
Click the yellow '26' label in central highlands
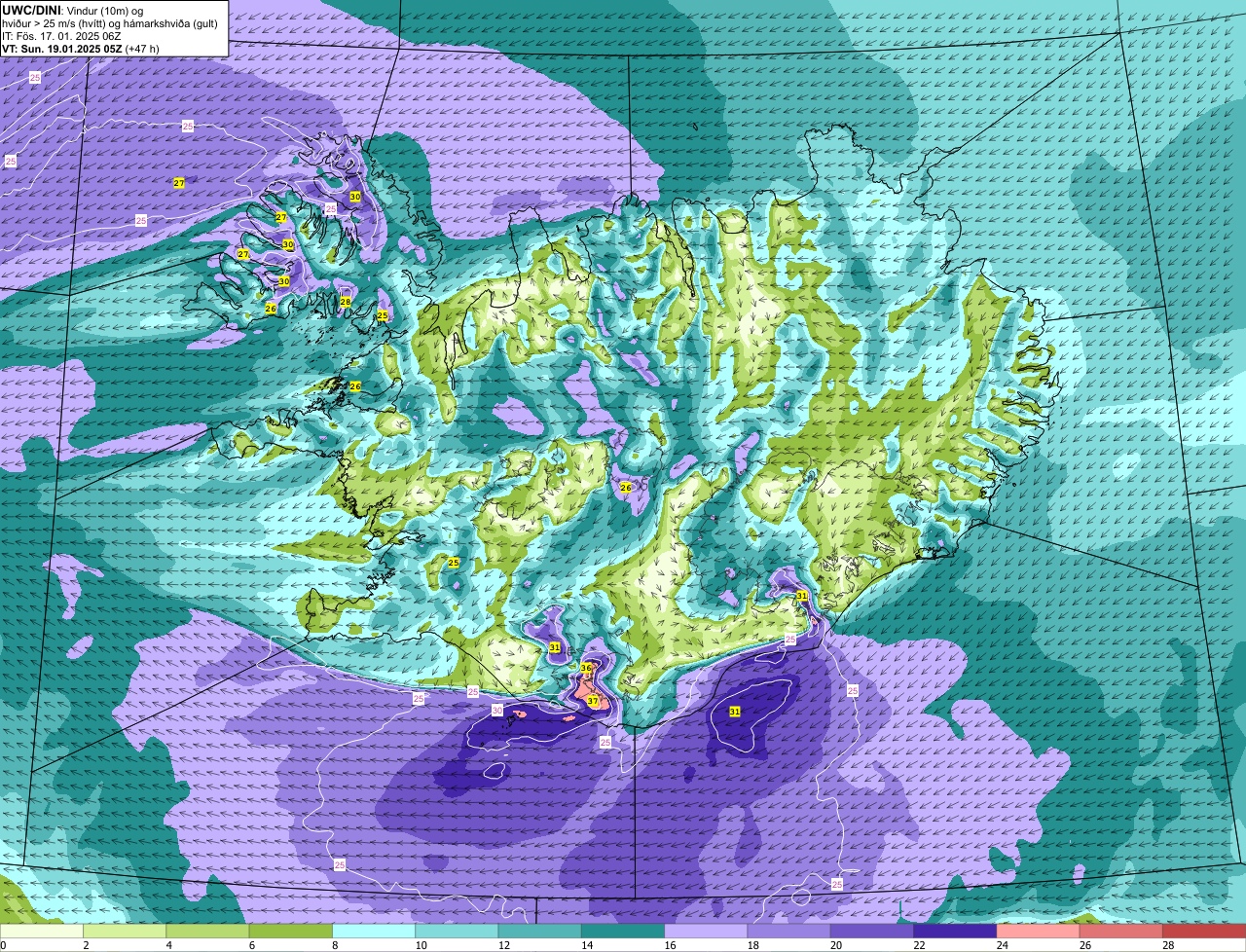pos(626,487)
